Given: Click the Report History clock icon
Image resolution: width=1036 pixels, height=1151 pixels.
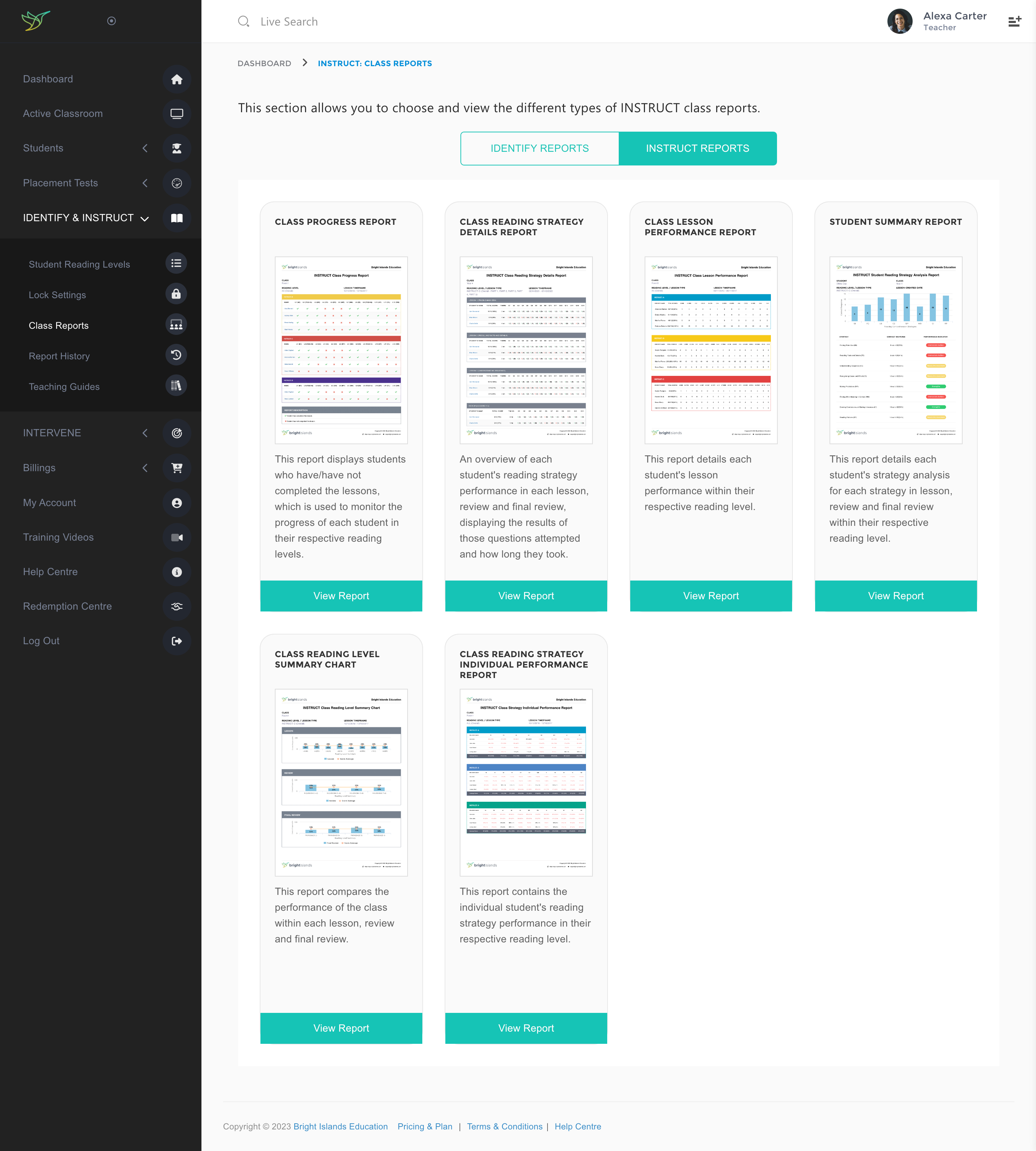Looking at the screenshot, I should tap(176, 355).
